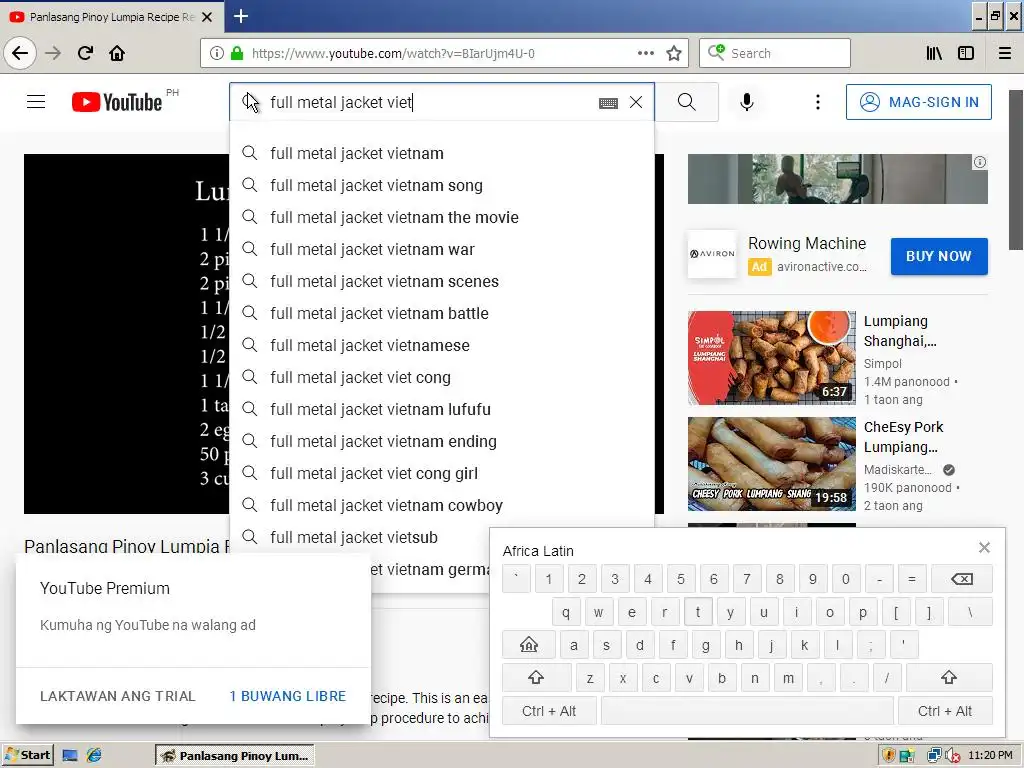Choose 'full metal jacket viet cong girl'

pyautogui.click(x=441, y=473)
